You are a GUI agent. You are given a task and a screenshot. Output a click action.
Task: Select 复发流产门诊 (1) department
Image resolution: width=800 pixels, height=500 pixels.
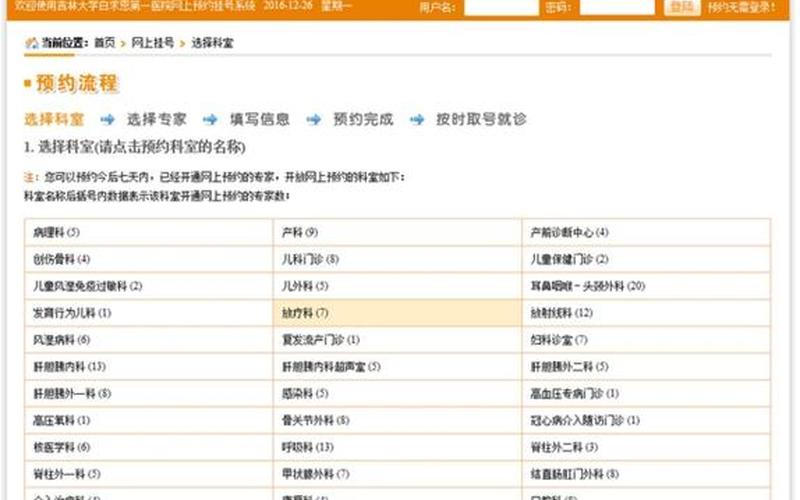pyautogui.click(x=321, y=340)
